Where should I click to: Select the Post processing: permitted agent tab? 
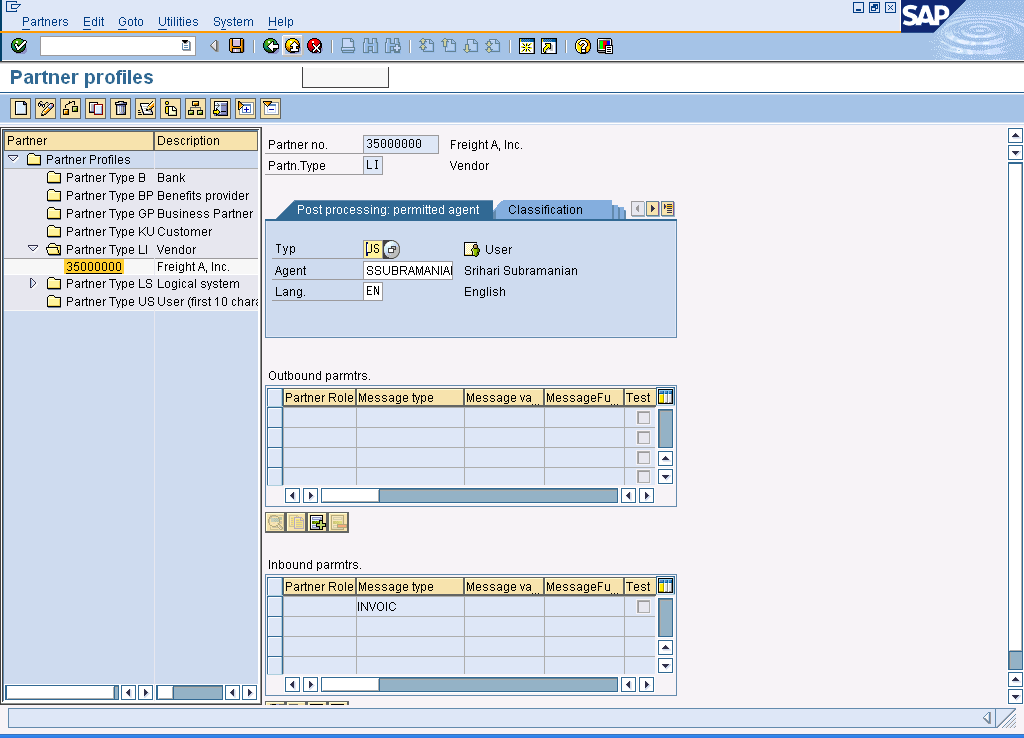pos(388,210)
